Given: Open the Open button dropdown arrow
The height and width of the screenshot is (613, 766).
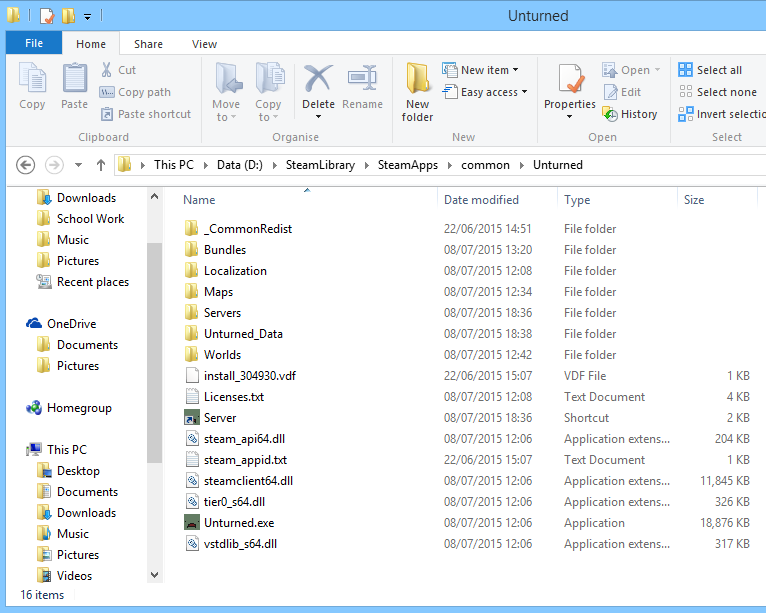Looking at the screenshot, I should click(x=657, y=70).
